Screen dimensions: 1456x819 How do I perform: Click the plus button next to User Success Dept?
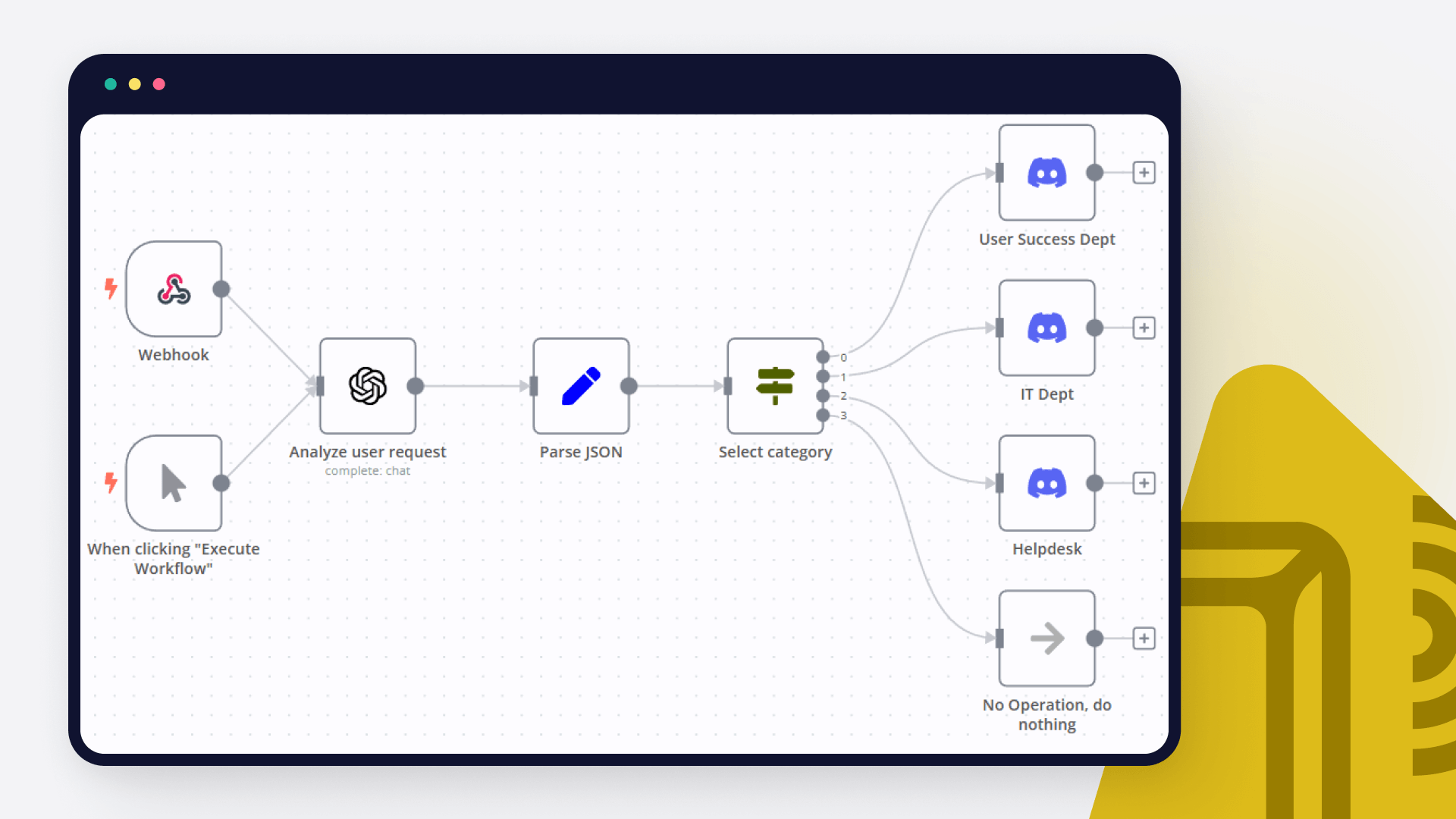(1143, 173)
